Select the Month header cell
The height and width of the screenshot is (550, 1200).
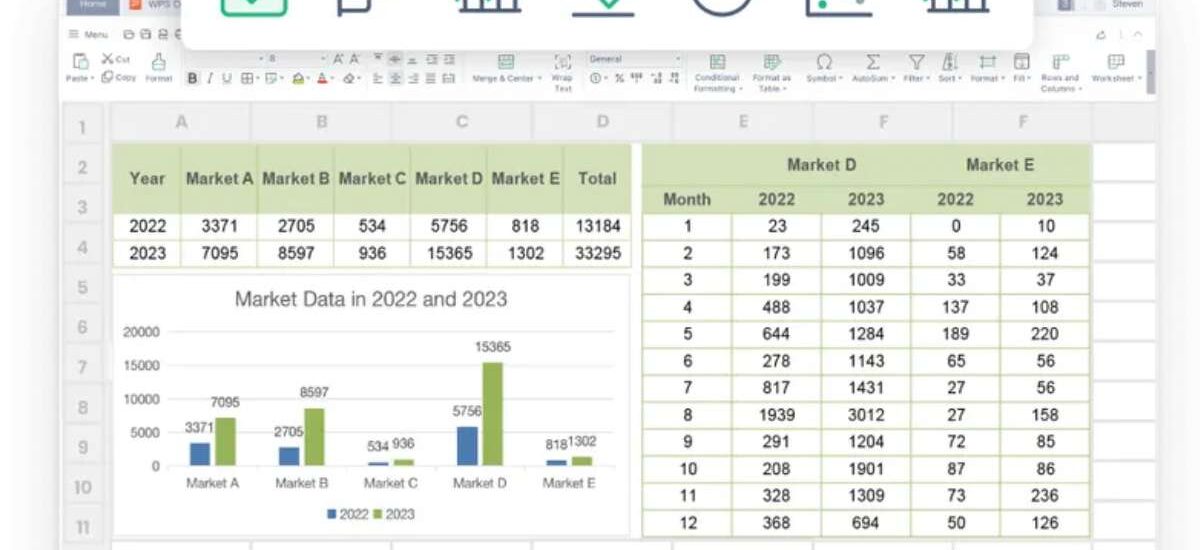(687, 199)
